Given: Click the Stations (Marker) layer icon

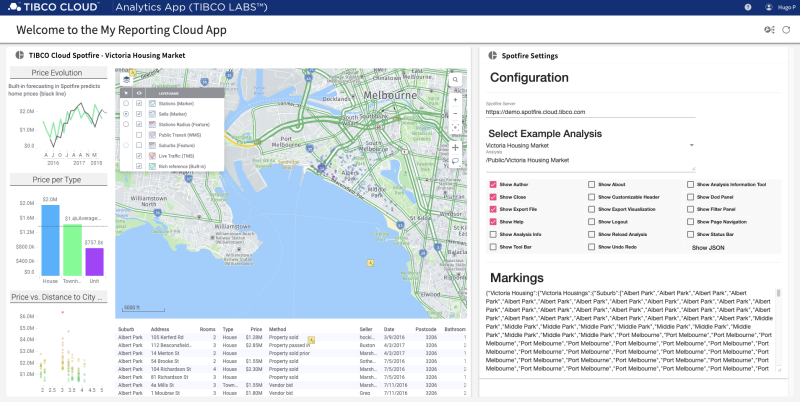Looking at the screenshot, I should [x=152, y=104].
